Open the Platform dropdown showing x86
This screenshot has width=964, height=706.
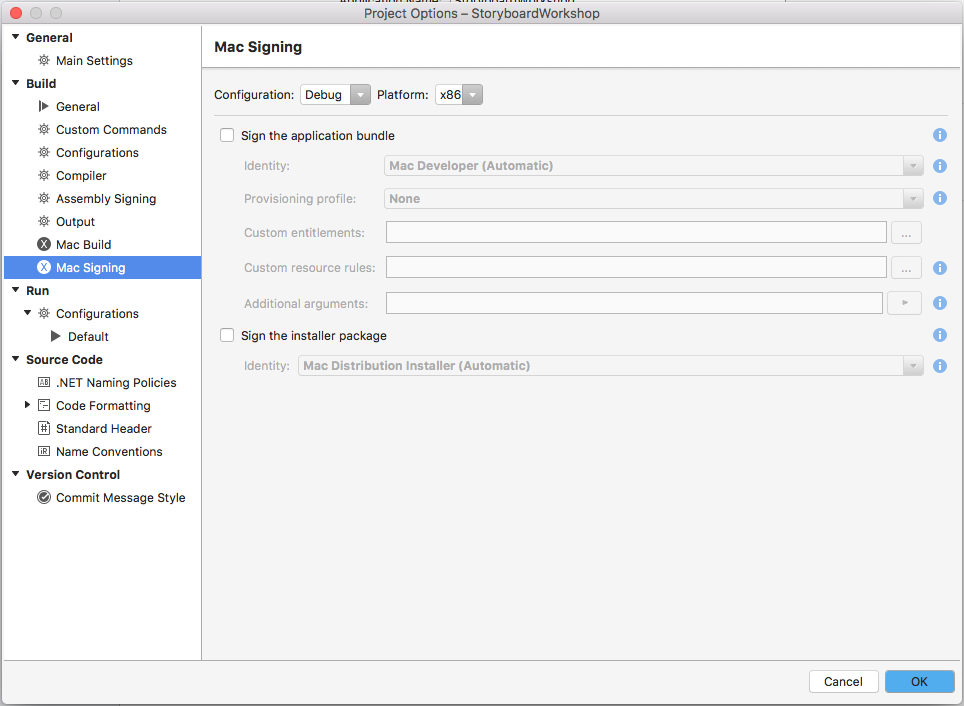tap(460, 95)
